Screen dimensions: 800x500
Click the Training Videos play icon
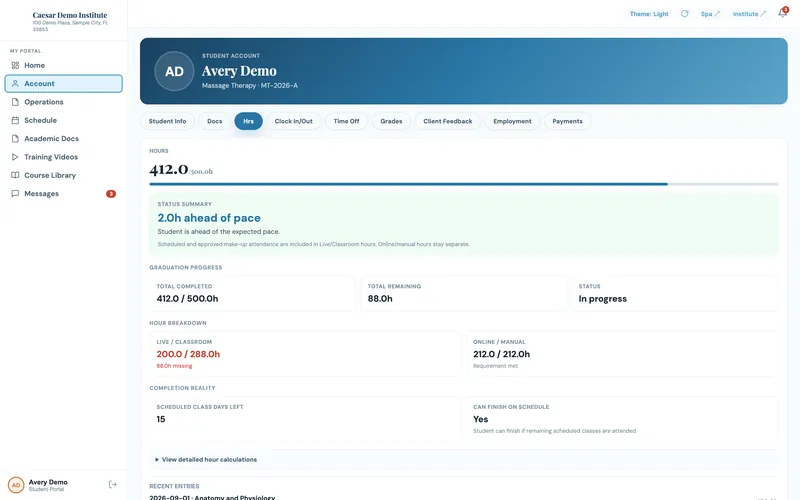[x=15, y=157]
